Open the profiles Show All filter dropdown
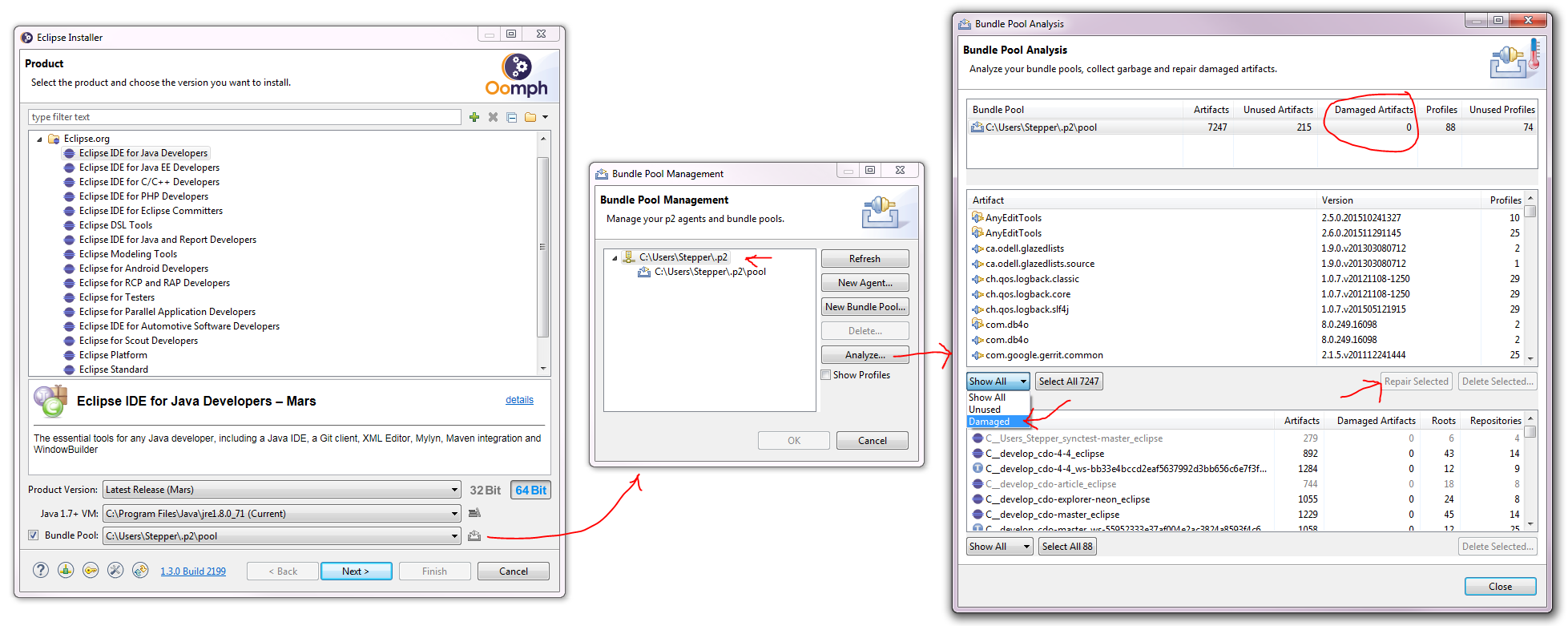Viewport: 1568px width, 626px height. pyautogui.click(x=999, y=547)
